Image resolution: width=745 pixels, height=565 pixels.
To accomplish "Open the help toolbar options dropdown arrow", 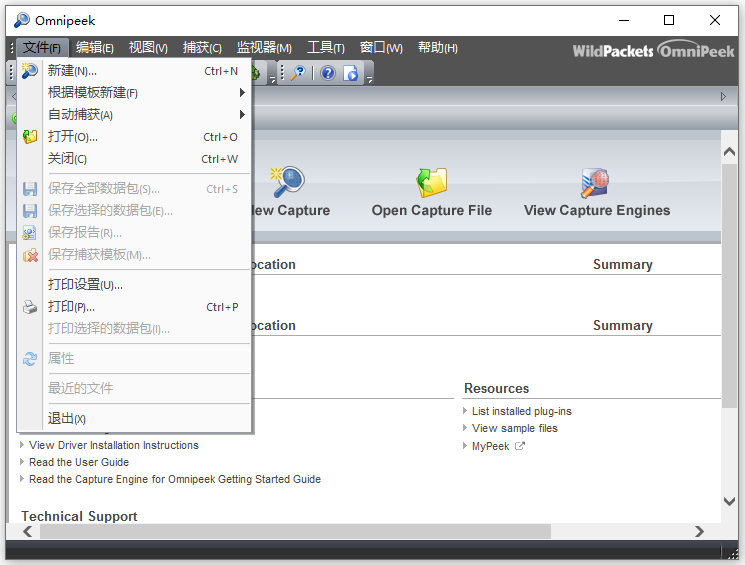I will (369, 78).
